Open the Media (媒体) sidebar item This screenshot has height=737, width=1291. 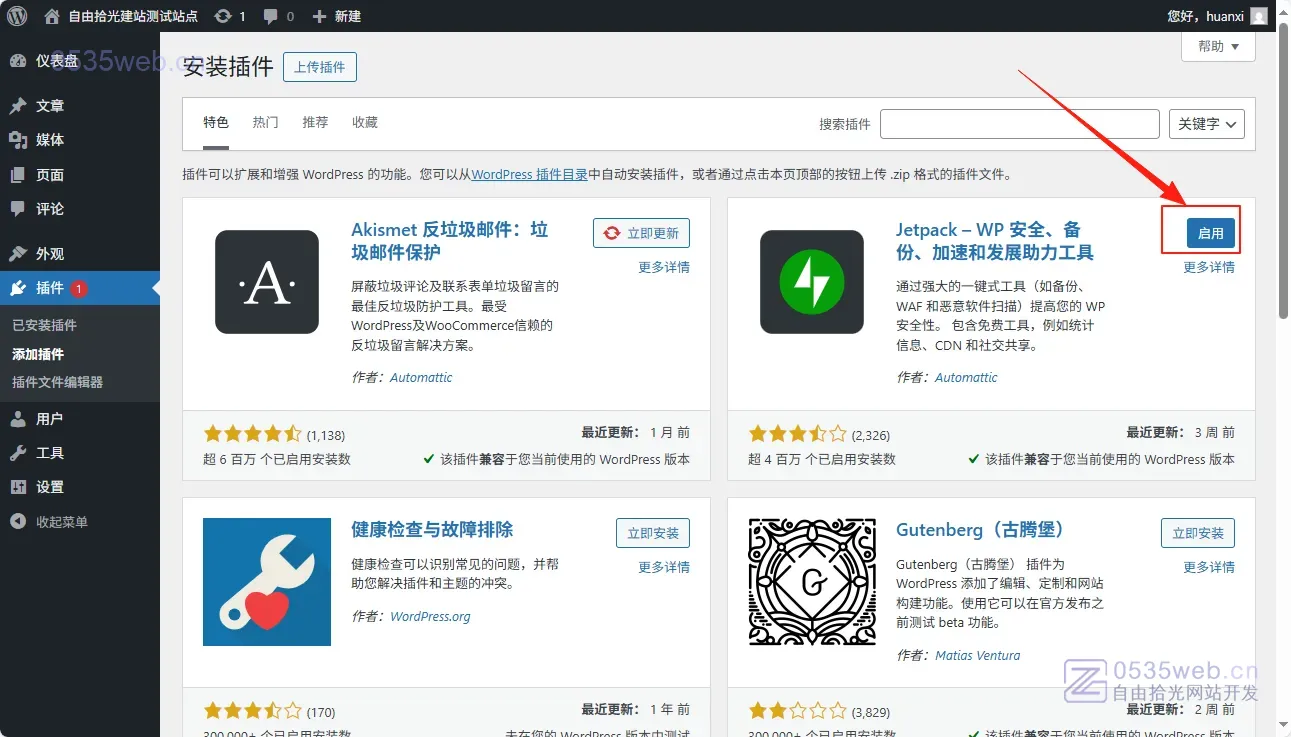[49, 140]
